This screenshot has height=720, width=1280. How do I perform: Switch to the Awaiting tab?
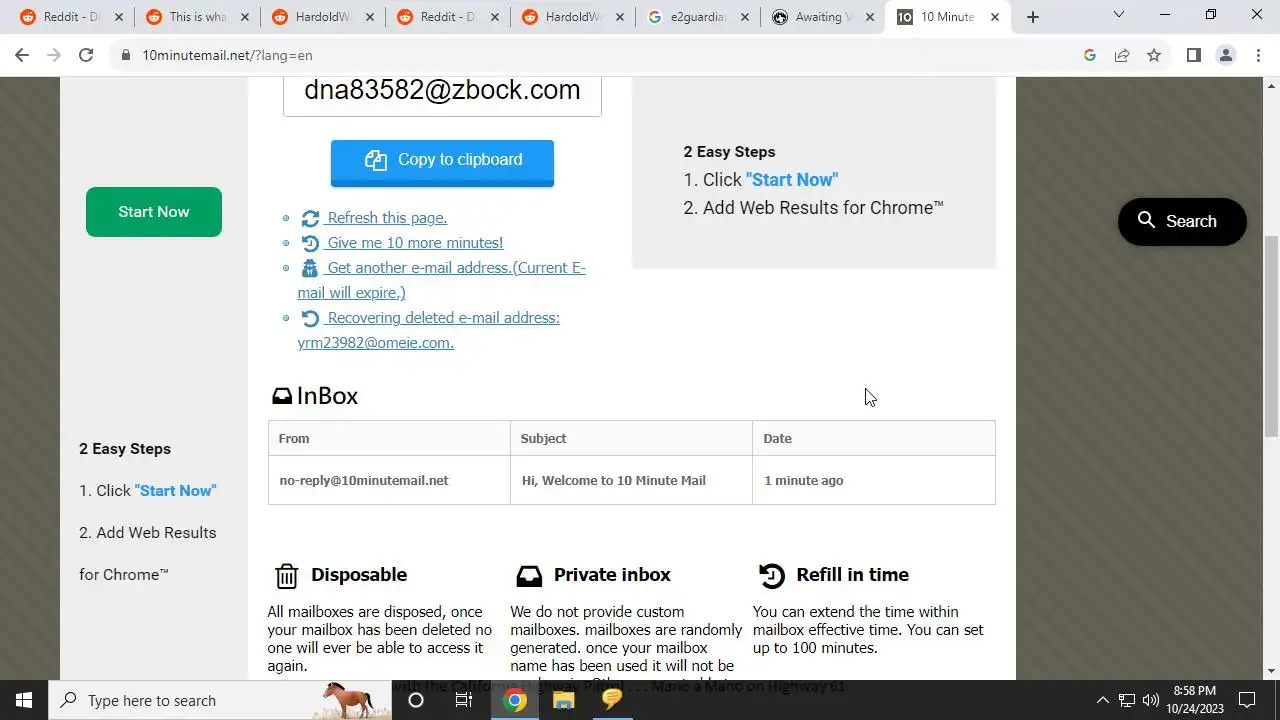pos(822,17)
